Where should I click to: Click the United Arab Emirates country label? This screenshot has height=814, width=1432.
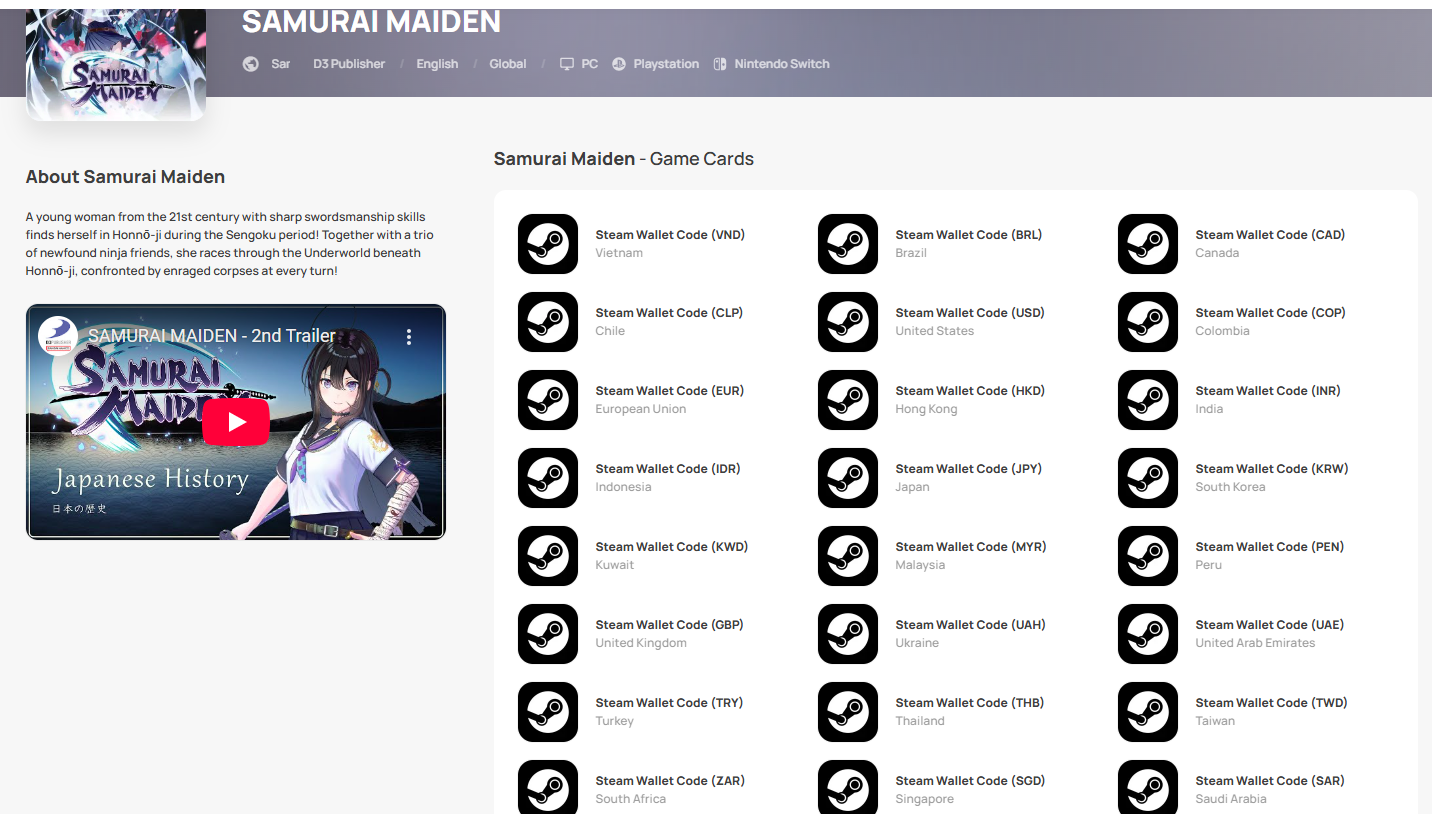pos(1255,643)
